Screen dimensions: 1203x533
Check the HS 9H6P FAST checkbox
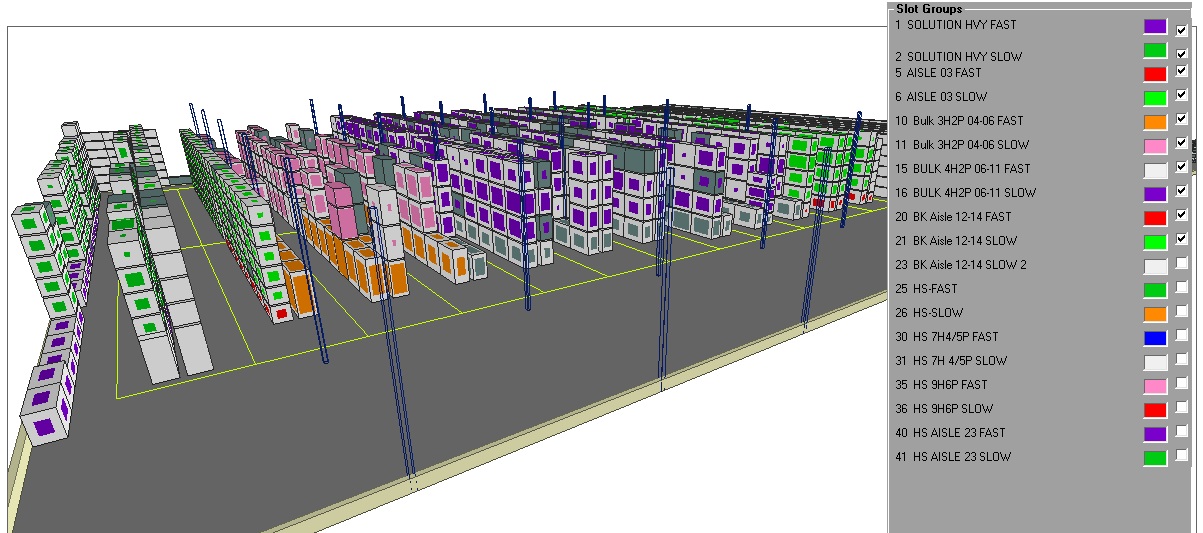1182,383
